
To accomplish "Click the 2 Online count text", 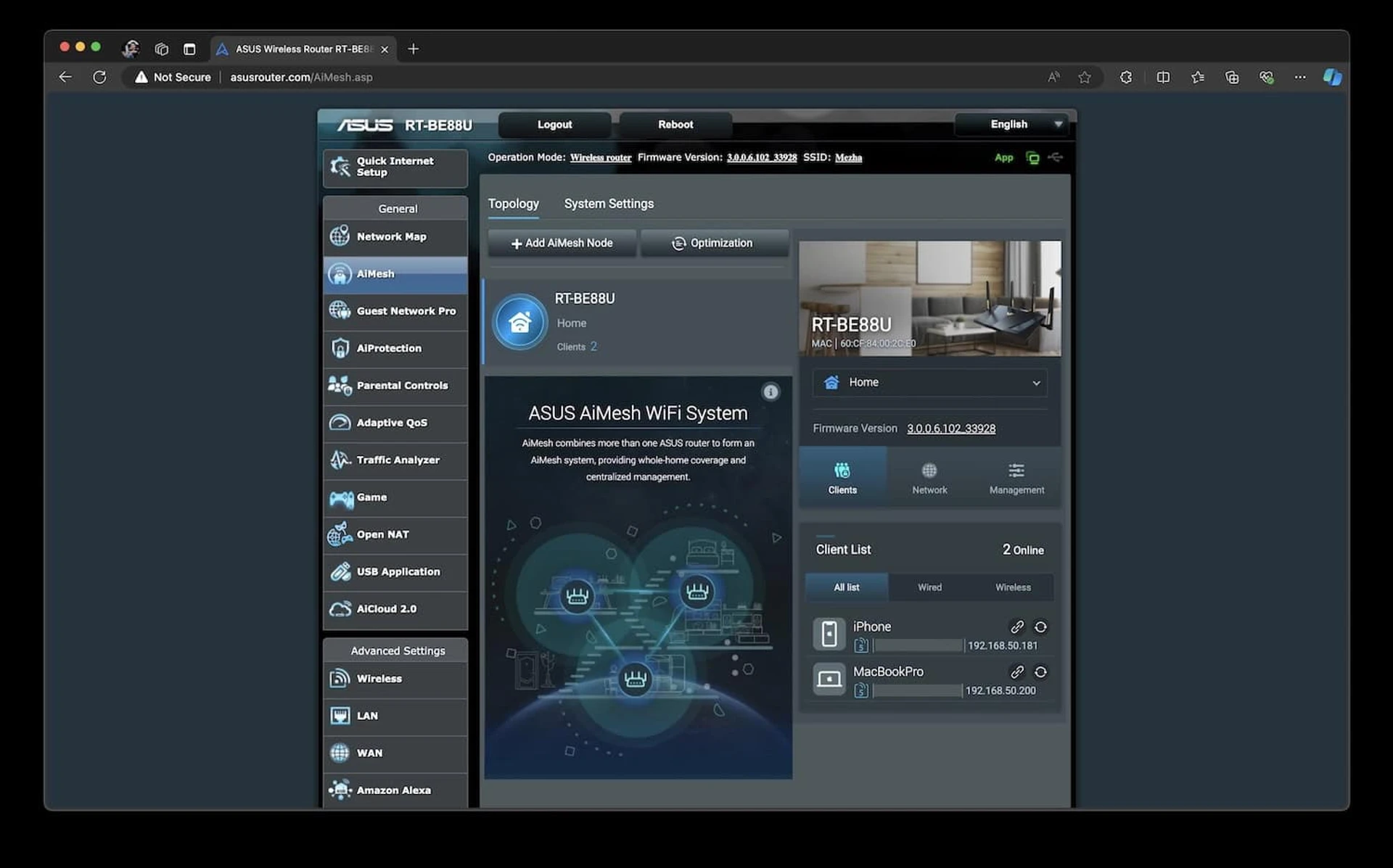I will point(1023,550).
